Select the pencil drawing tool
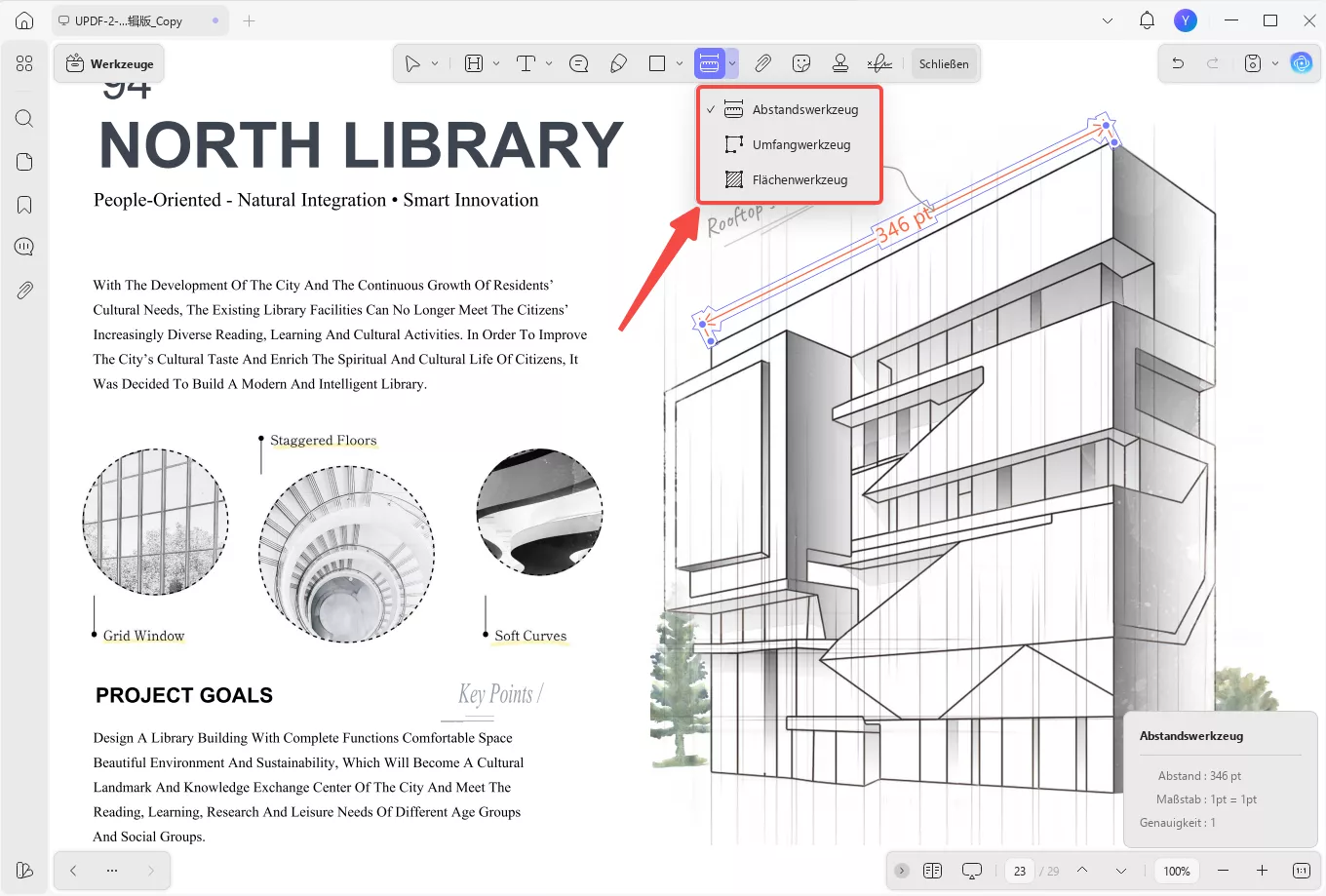The width and height of the screenshot is (1326, 896). (618, 63)
